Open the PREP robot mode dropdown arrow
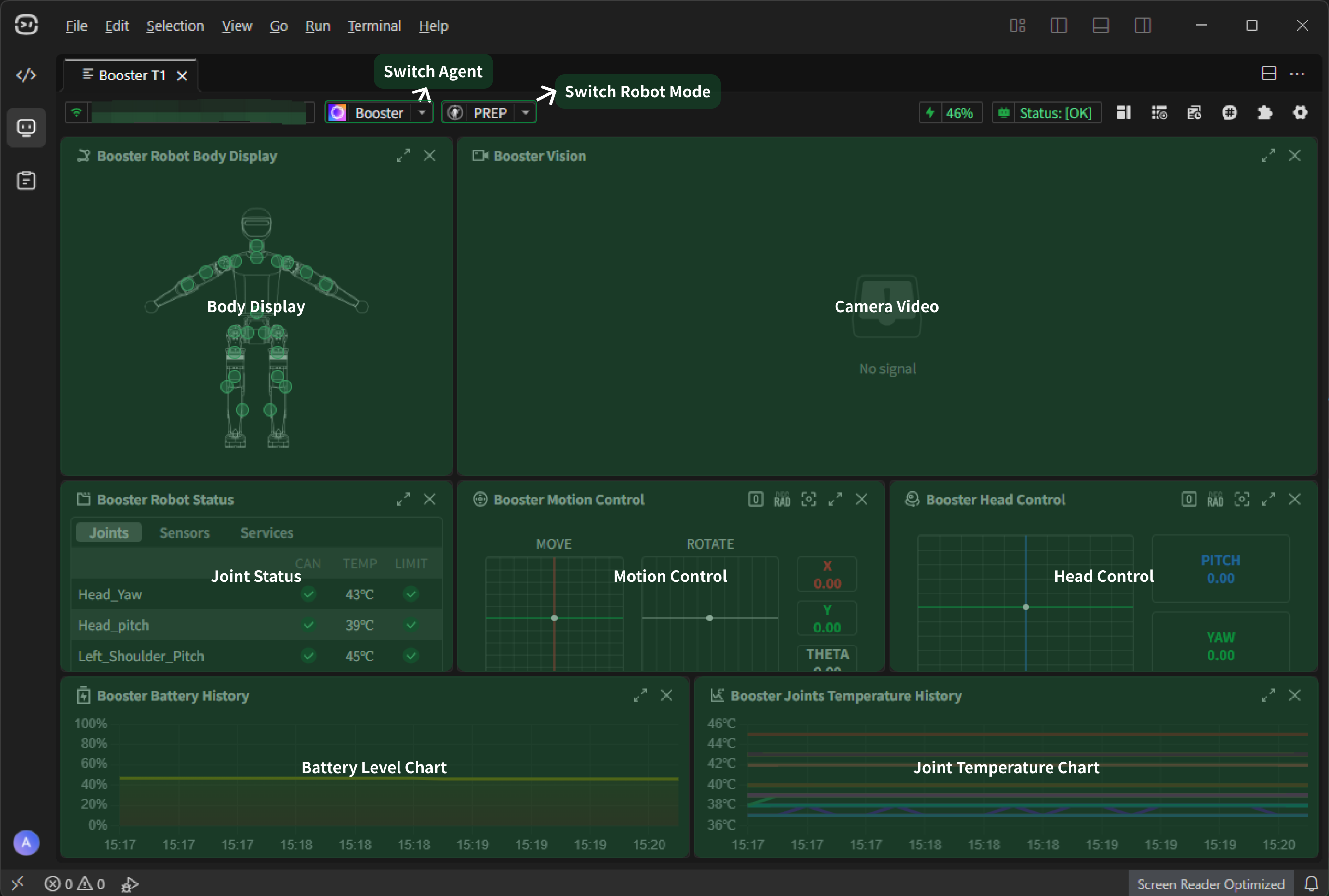This screenshot has width=1329, height=896. click(525, 113)
